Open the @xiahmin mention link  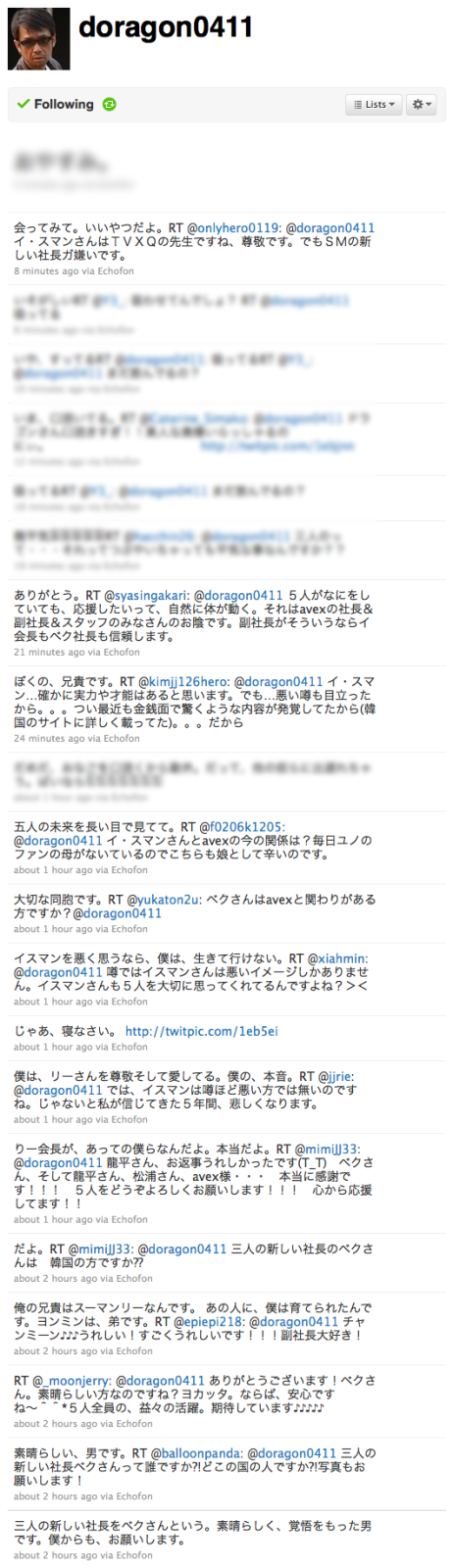click(338, 958)
